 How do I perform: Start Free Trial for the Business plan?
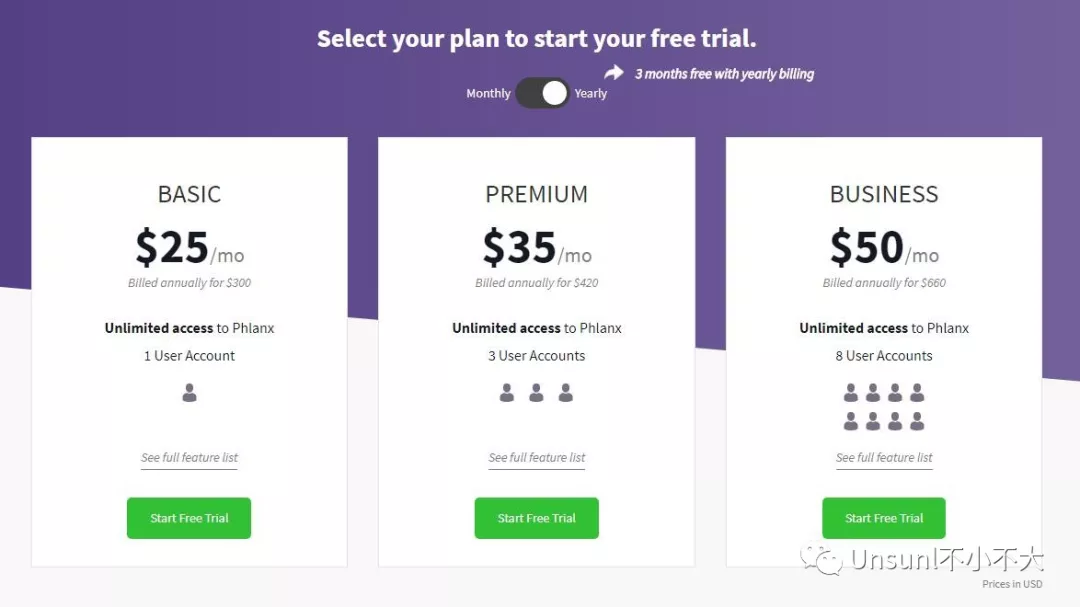pyautogui.click(x=884, y=518)
